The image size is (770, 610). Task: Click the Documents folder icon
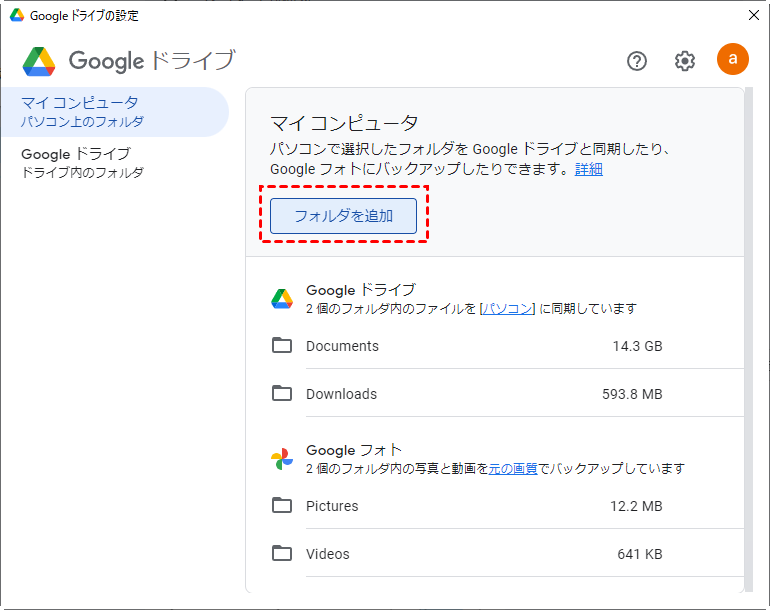point(282,345)
